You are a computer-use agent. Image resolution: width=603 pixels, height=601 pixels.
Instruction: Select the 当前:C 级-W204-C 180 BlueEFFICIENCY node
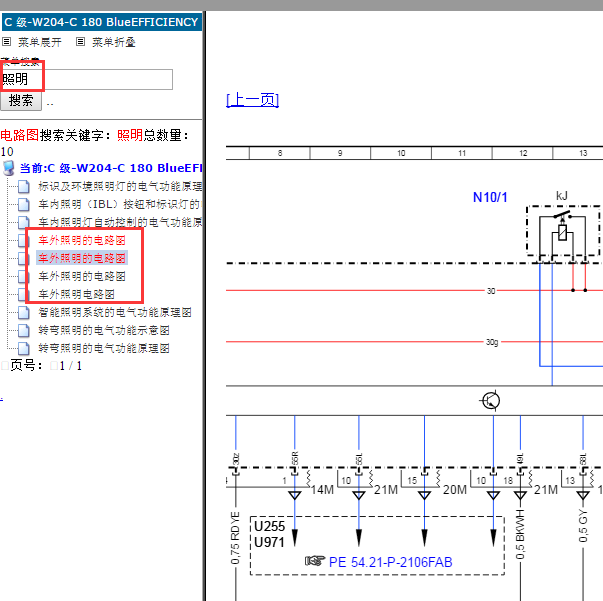[x=111, y=168]
